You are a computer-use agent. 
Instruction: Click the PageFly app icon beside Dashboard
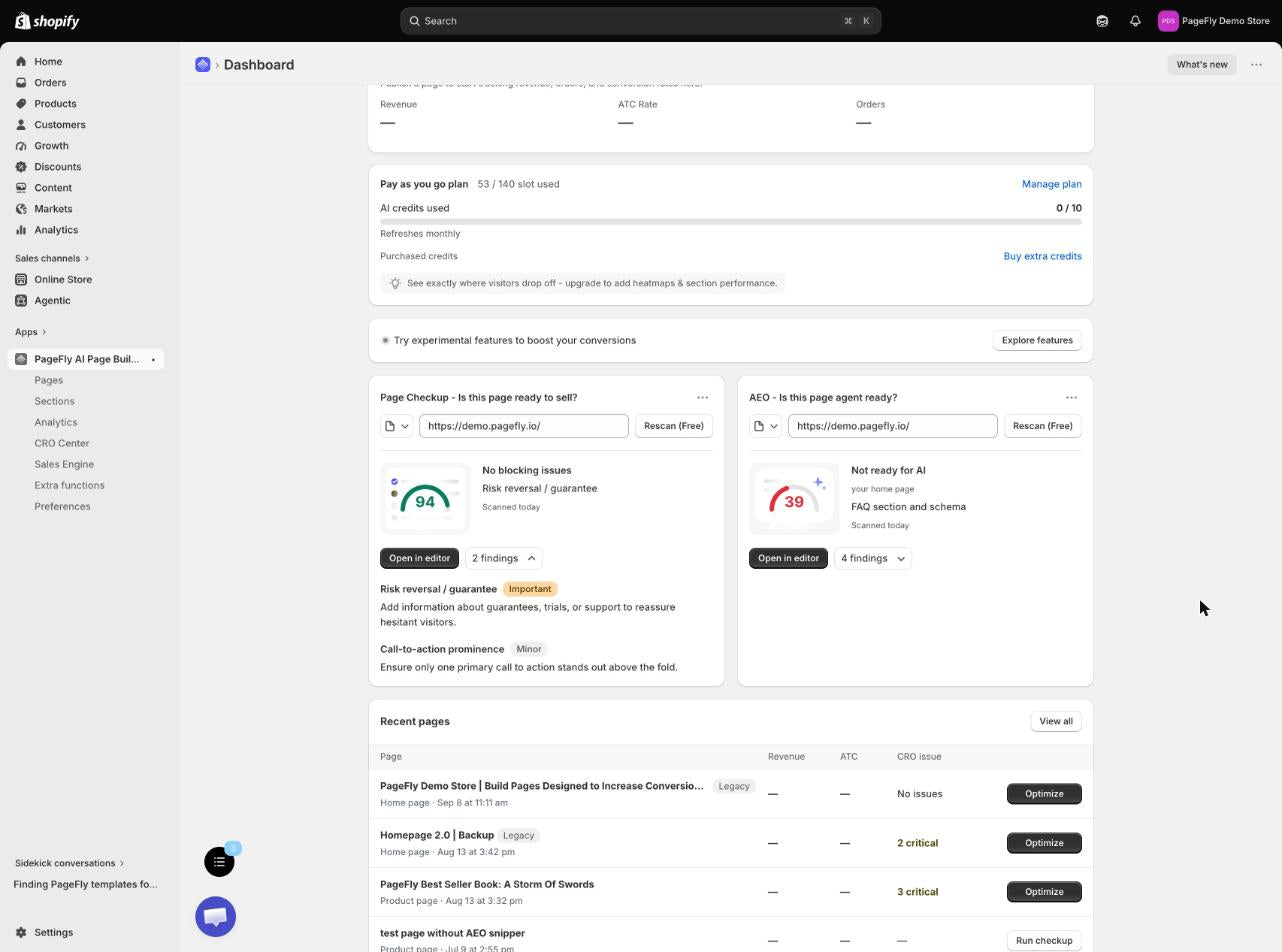click(203, 64)
